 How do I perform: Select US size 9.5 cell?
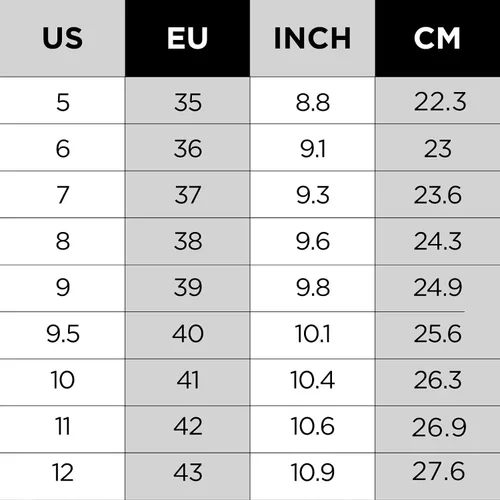tap(62, 336)
